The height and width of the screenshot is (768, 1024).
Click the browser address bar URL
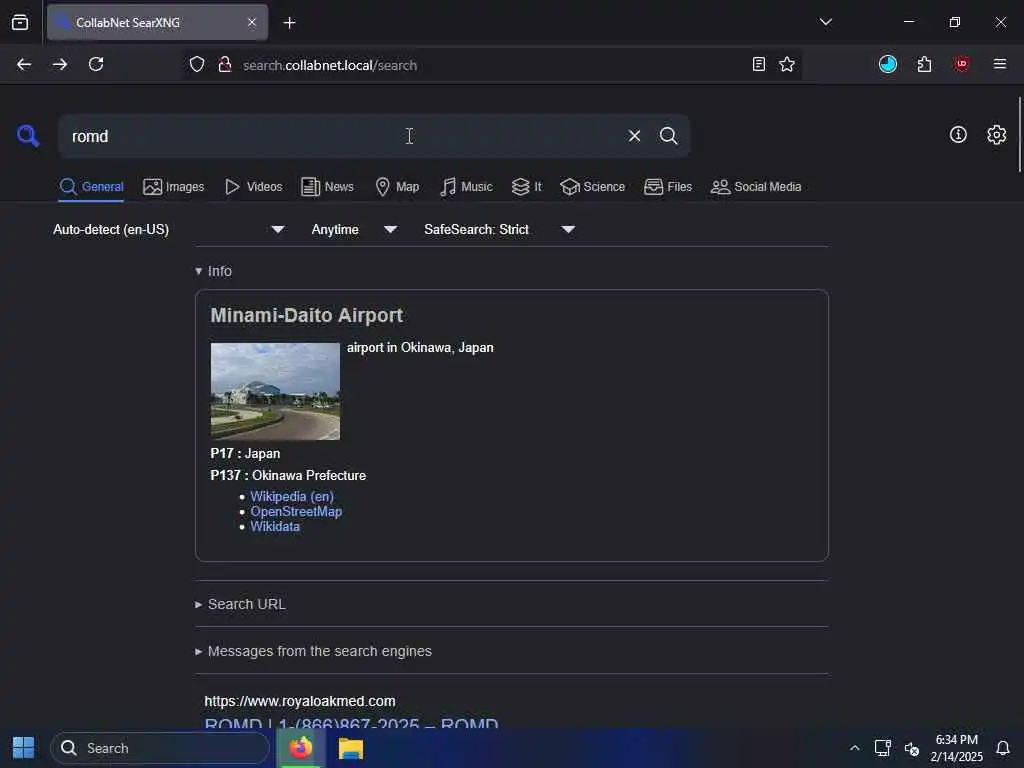(330, 65)
